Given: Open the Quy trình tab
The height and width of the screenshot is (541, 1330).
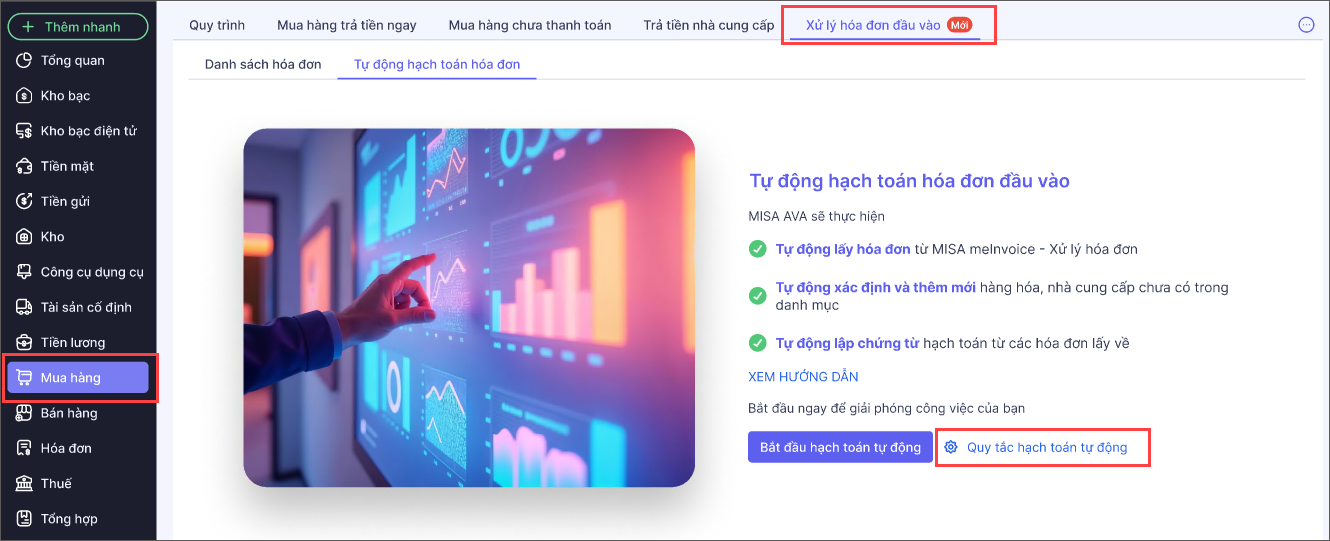Looking at the screenshot, I should 217,25.
